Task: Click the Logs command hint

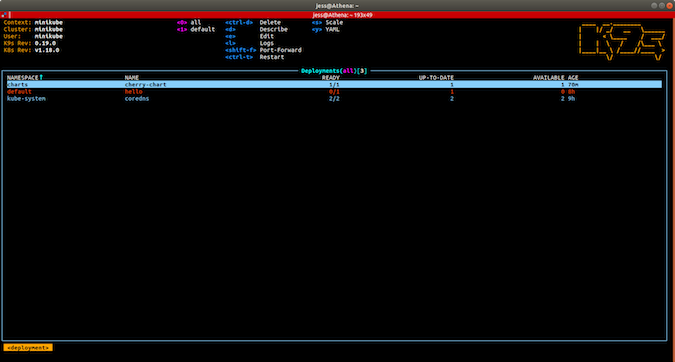Action: click(266, 43)
